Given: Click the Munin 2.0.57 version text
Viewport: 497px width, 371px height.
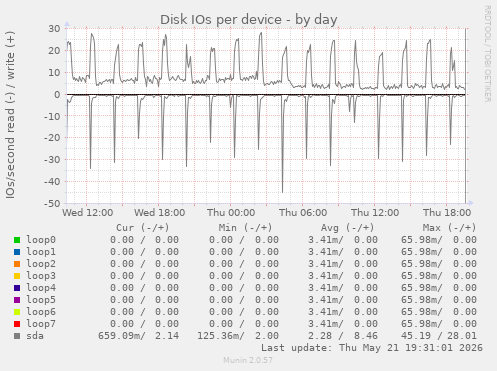Looking at the screenshot, I should point(248,360).
